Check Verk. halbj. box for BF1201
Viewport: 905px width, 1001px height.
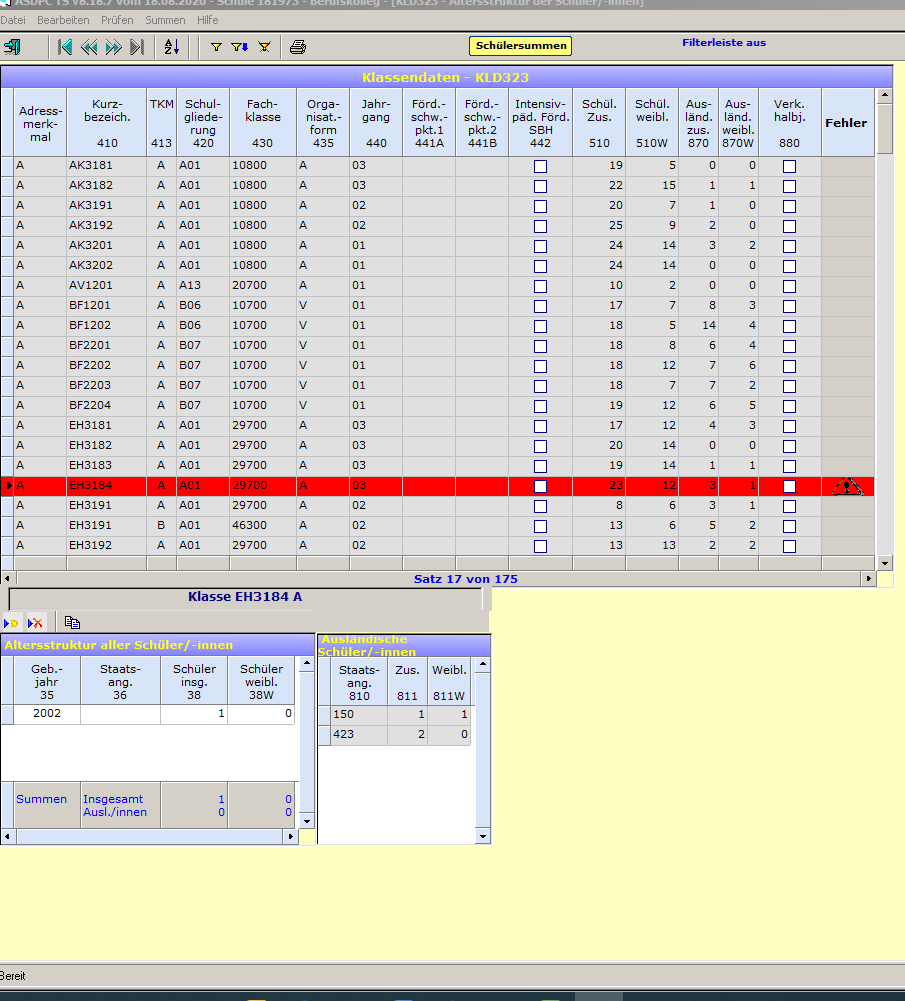789,306
